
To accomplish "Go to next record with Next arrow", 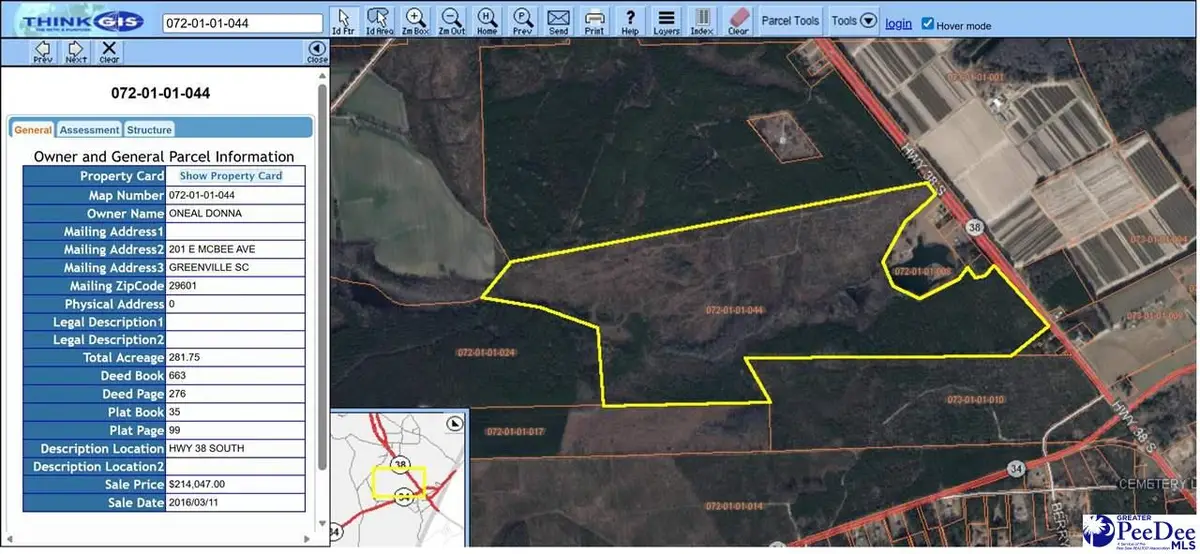I will coord(76,52).
